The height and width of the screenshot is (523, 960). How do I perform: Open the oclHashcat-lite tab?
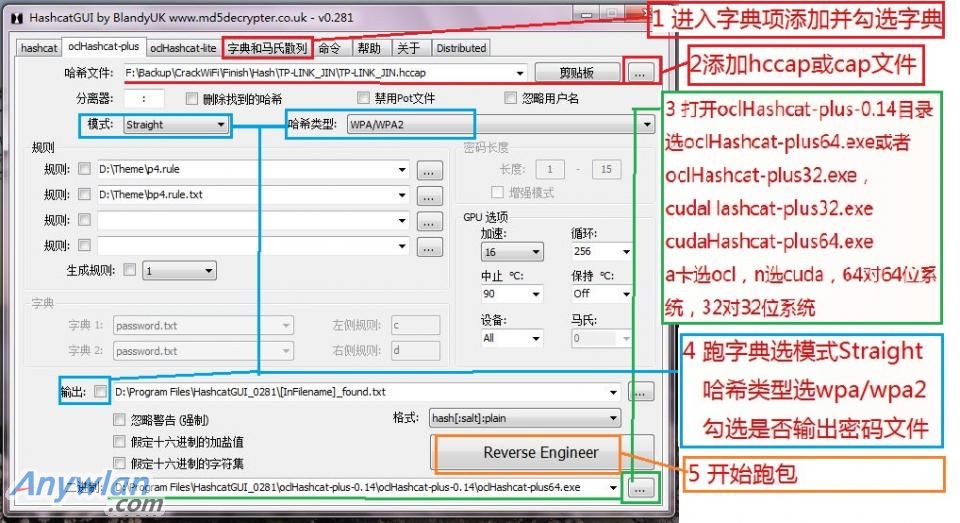tap(183, 48)
